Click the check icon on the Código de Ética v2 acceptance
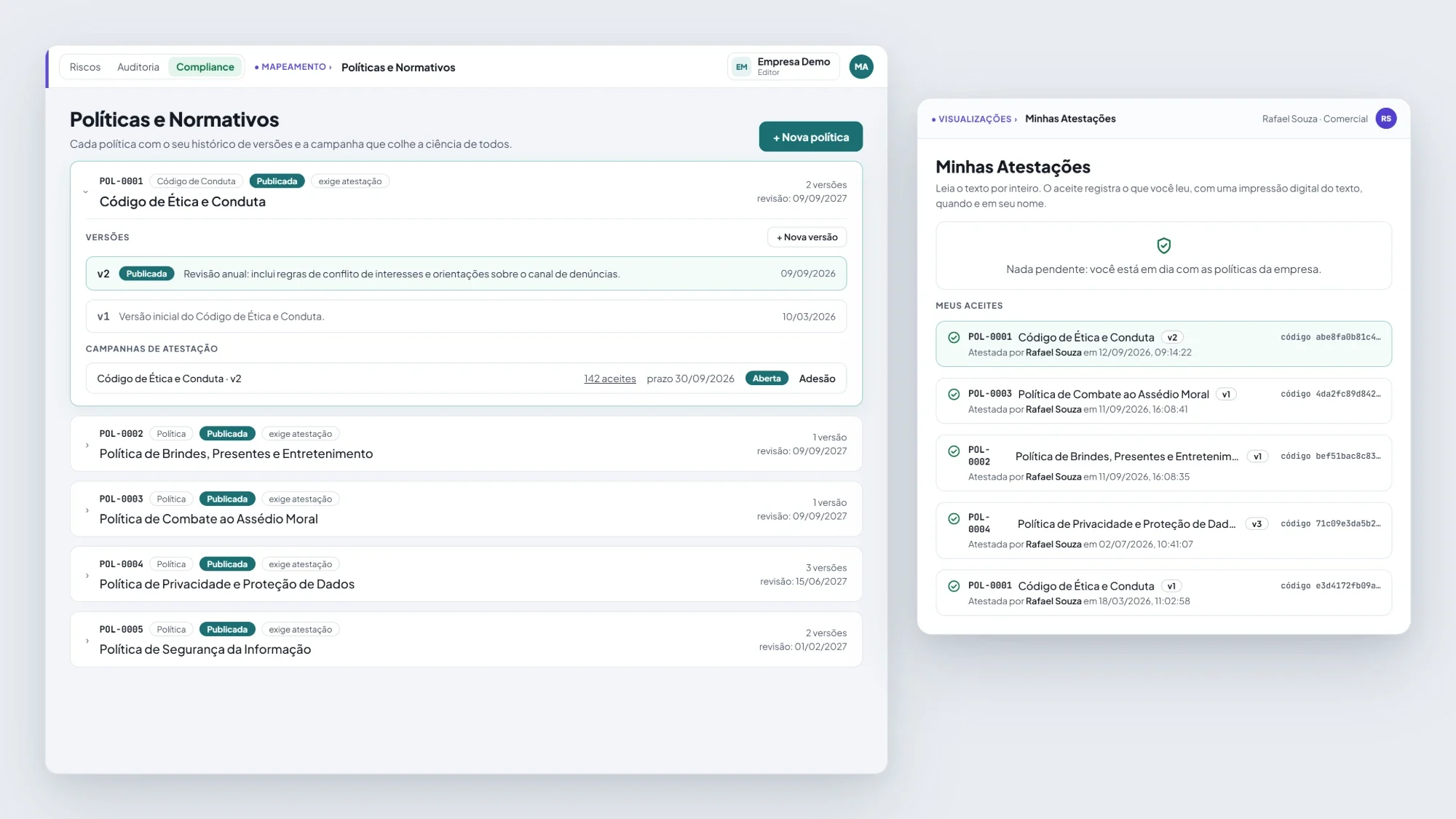Viewport: 1456px width, 819px height. point(954,338)
